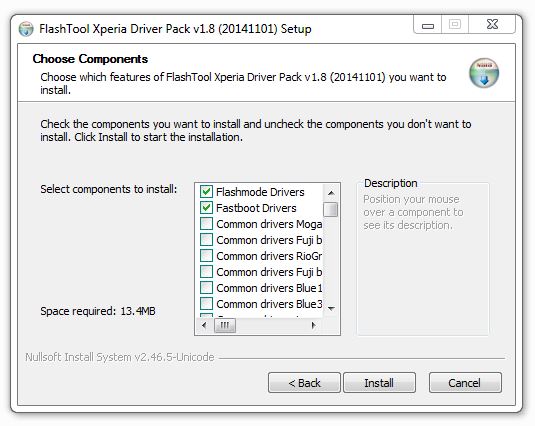
Task: Close the setup window
Action: coord(492,25)
